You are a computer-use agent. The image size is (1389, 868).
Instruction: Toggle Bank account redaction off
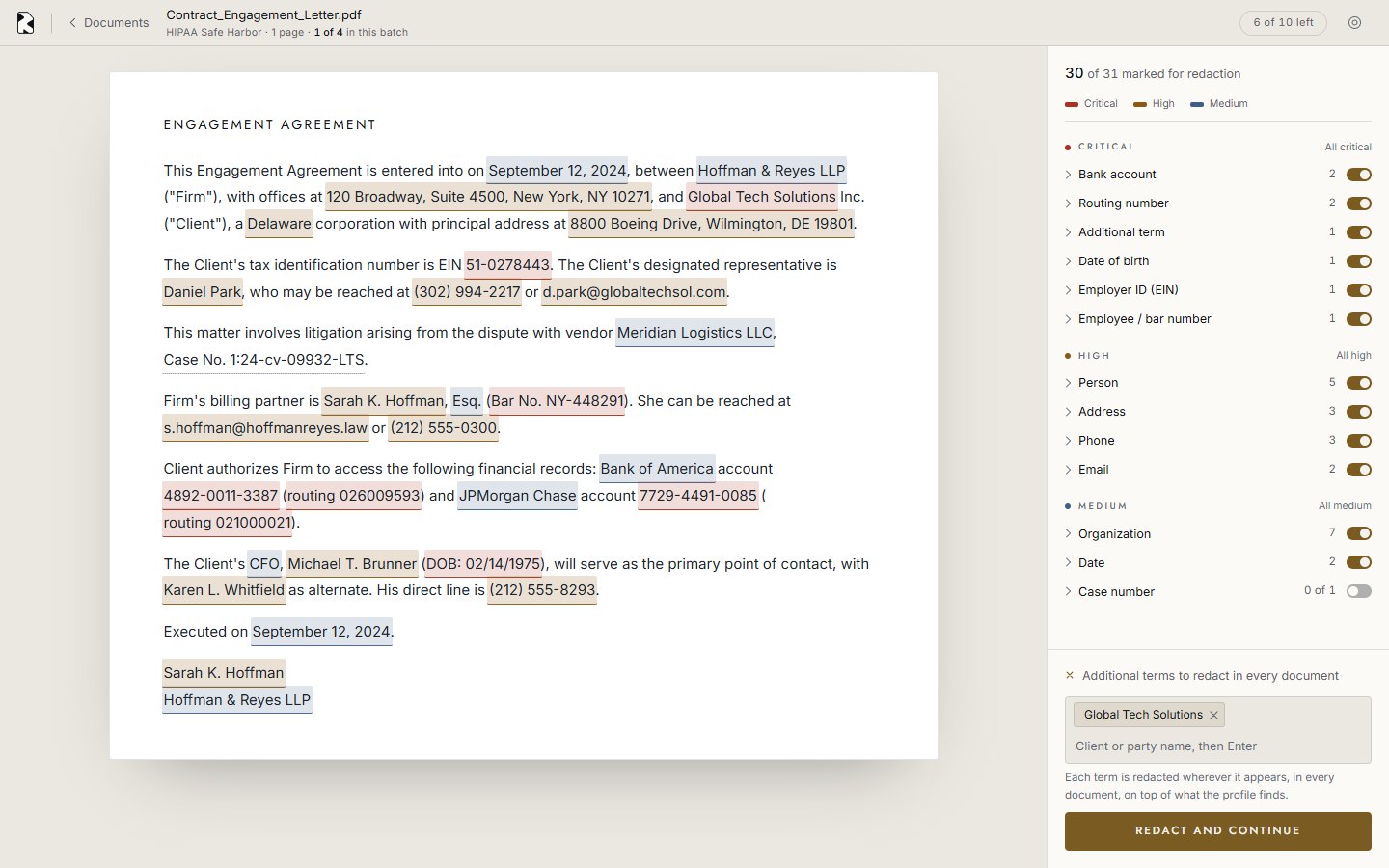tap(1359, 175)
